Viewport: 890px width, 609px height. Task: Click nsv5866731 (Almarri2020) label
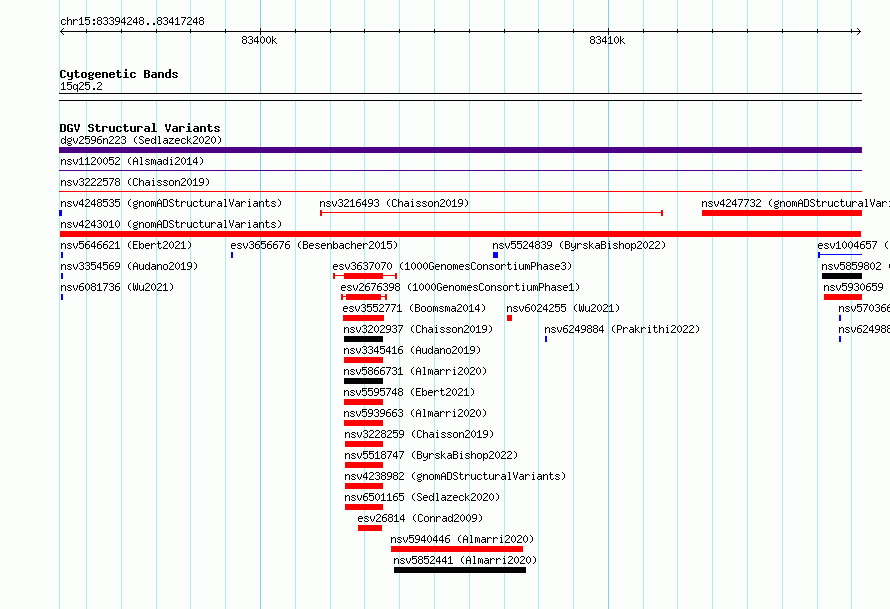click(415, 371)
